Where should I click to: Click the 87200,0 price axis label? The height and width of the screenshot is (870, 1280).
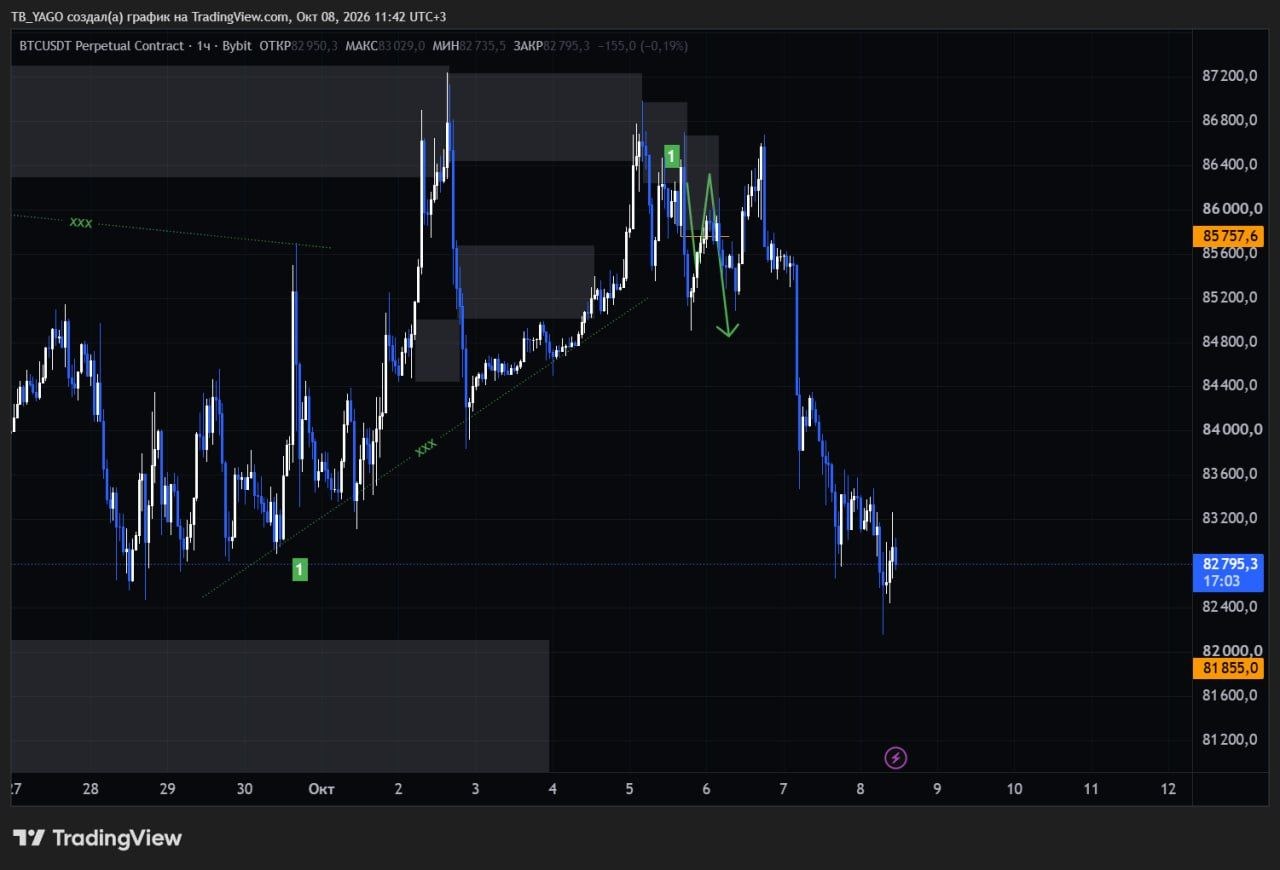(x=1229, y=76)
